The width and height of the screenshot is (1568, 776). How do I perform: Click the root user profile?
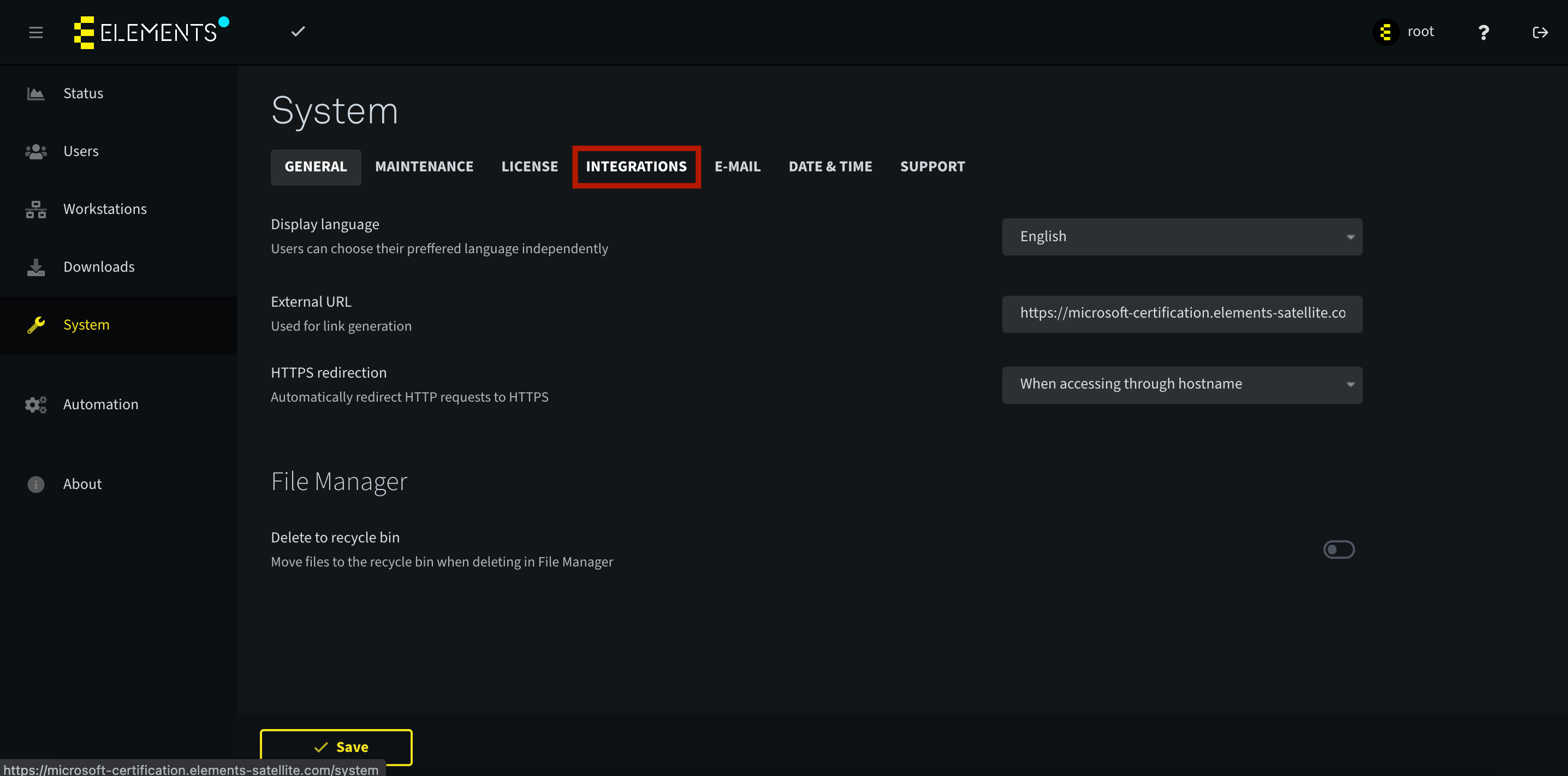click(1404, 32)
